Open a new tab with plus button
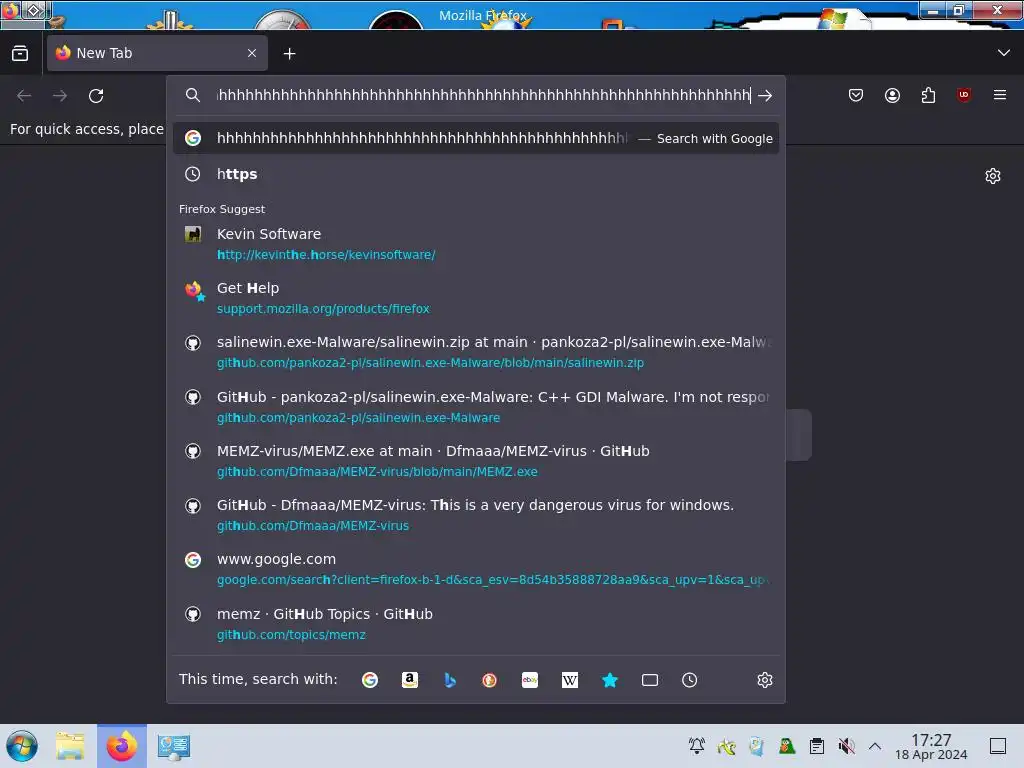 289,54
